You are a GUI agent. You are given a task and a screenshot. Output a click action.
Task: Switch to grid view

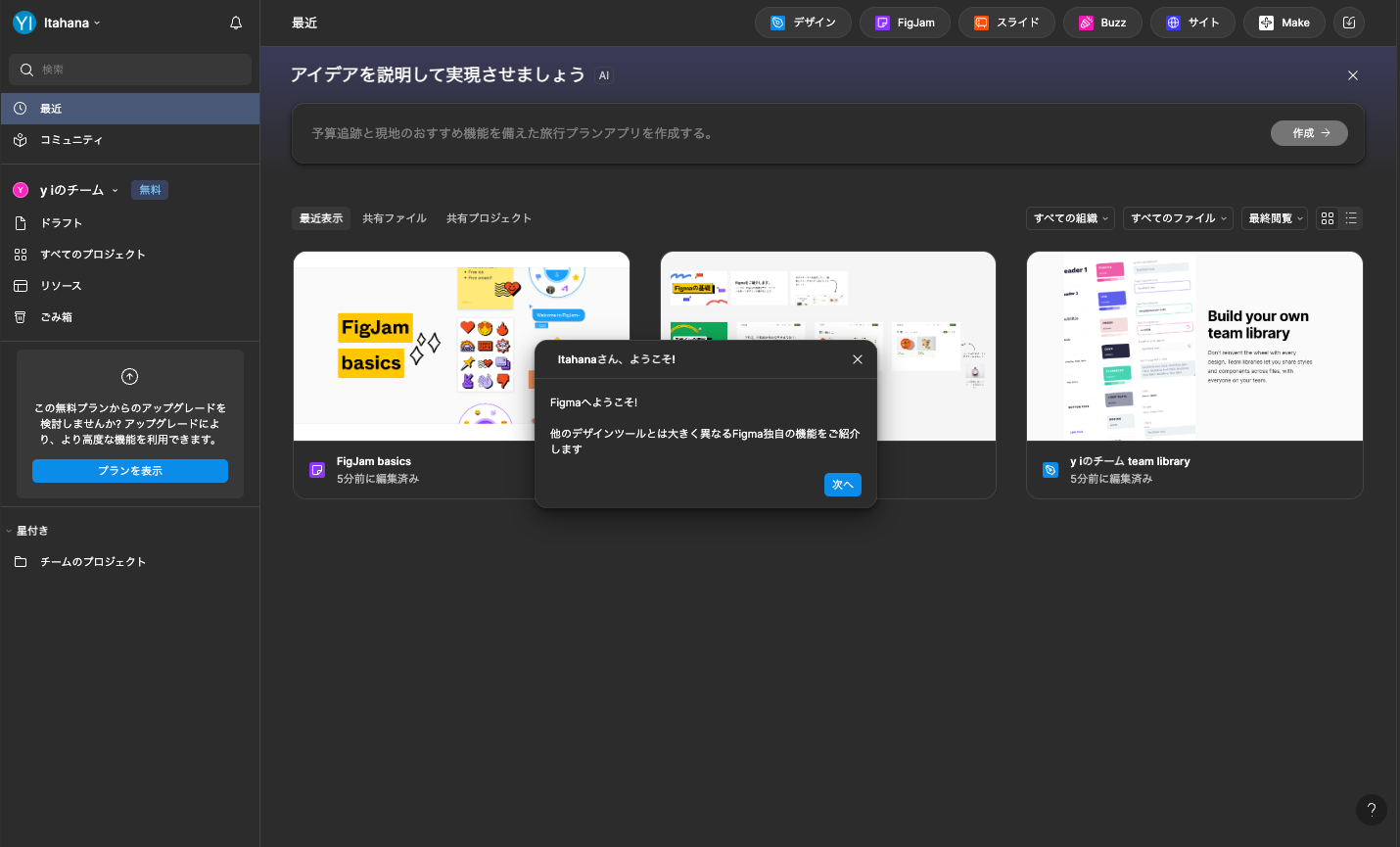point(1327,218)
